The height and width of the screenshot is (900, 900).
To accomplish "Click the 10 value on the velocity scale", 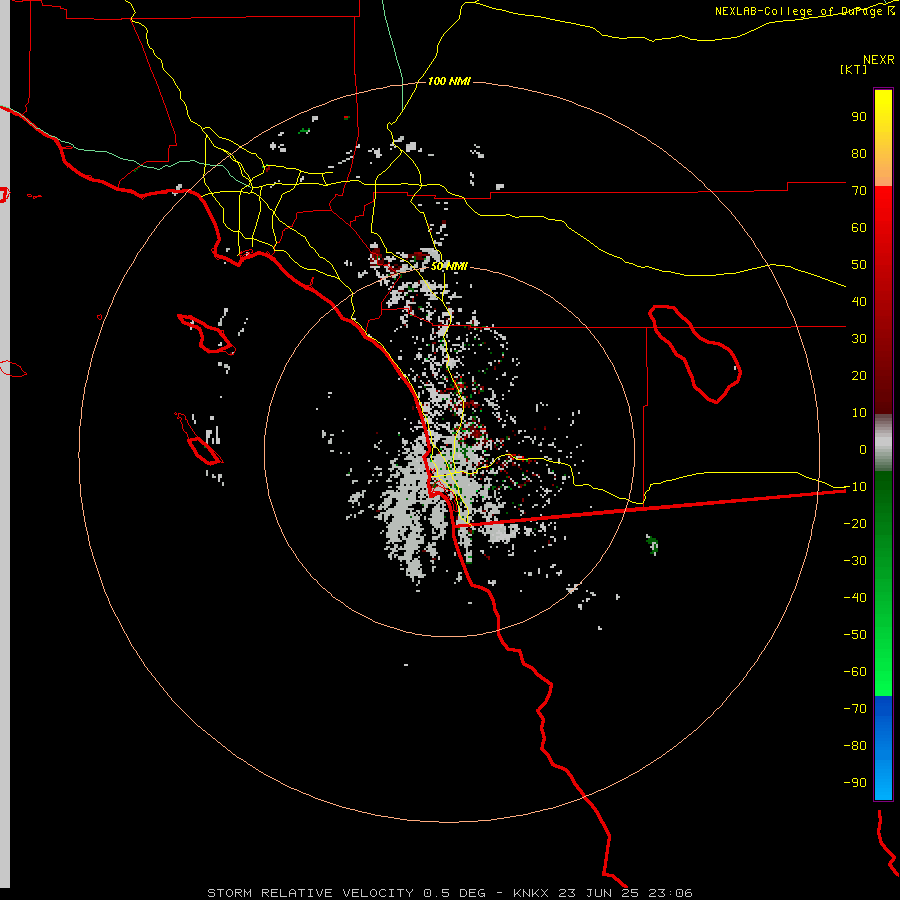I will (859, 413).
